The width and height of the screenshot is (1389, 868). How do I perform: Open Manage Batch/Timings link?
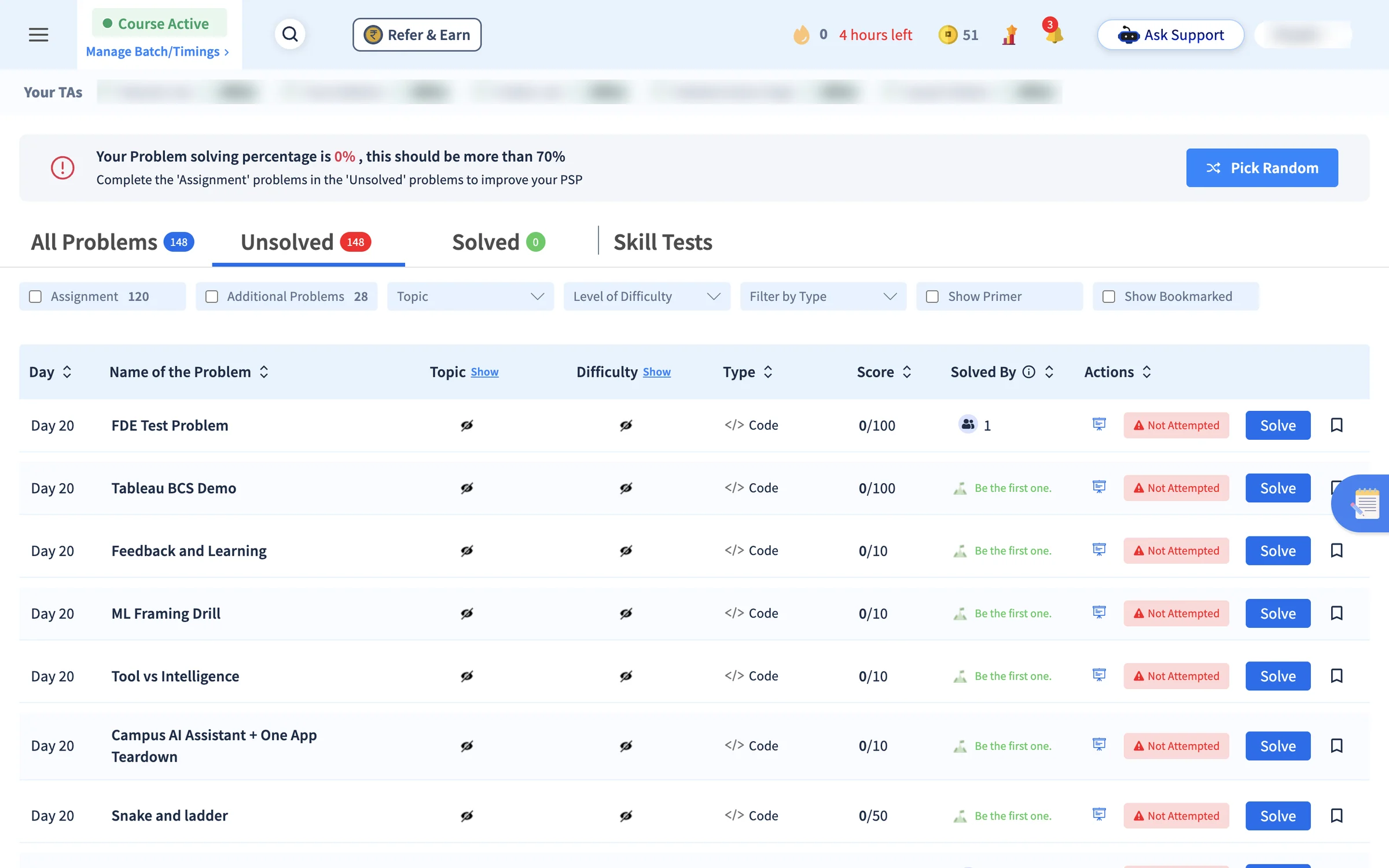157,52
